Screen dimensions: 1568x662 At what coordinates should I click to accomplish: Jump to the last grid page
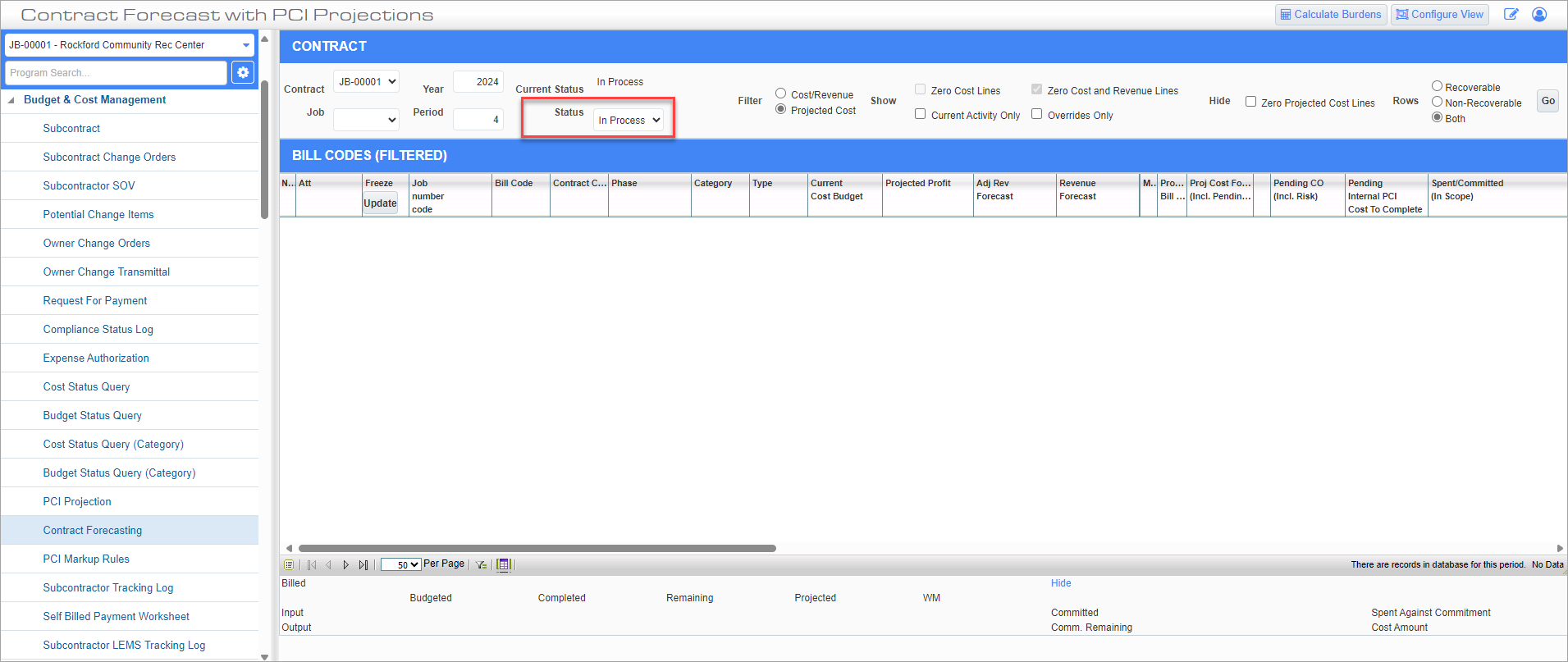(x=363, y=565)
